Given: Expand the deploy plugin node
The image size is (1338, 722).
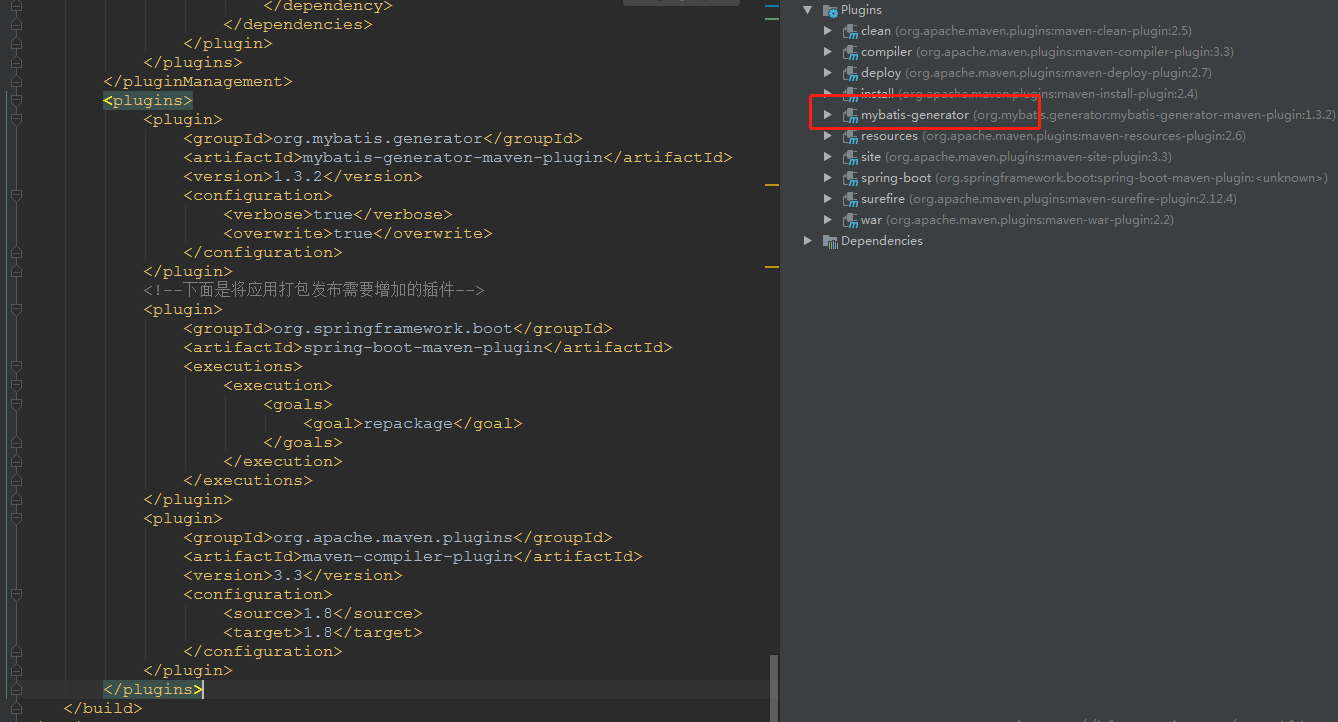Looking at the screenshot, I should point(827,73).
